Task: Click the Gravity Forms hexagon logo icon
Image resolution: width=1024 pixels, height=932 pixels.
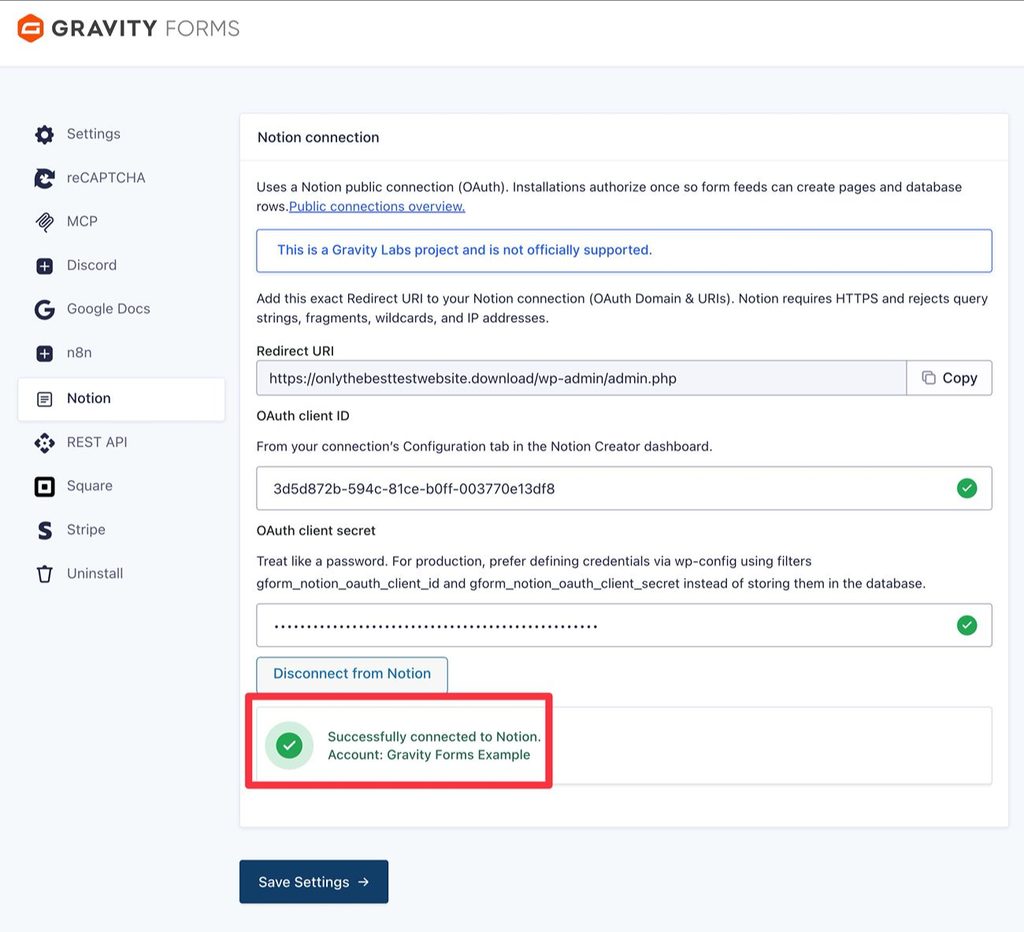Action: pyautogui.click(x=30, y=28)
